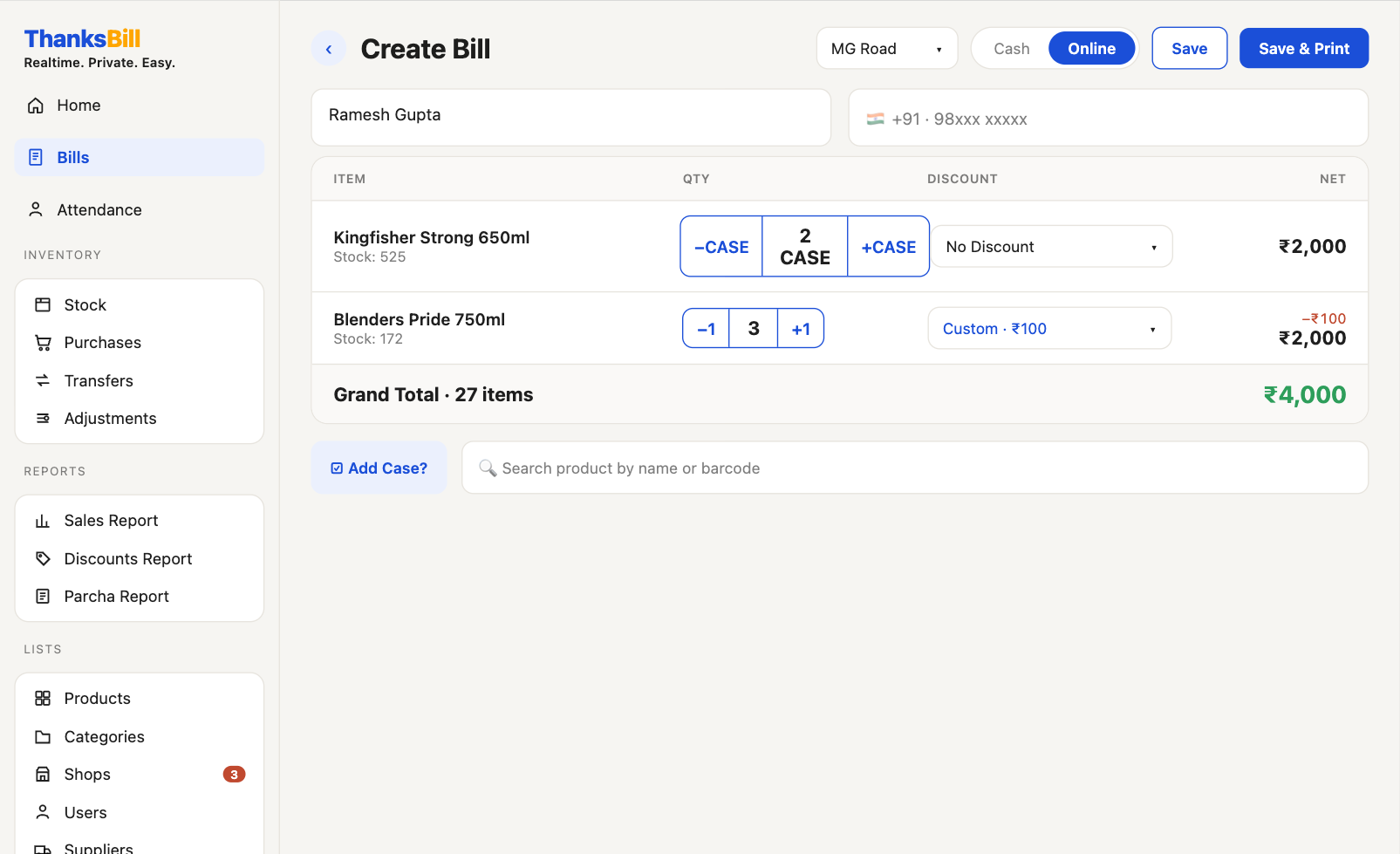This screenshot has height=854, width=1400.
Task: Click the Attendance person icon
Action: [36, 209]
